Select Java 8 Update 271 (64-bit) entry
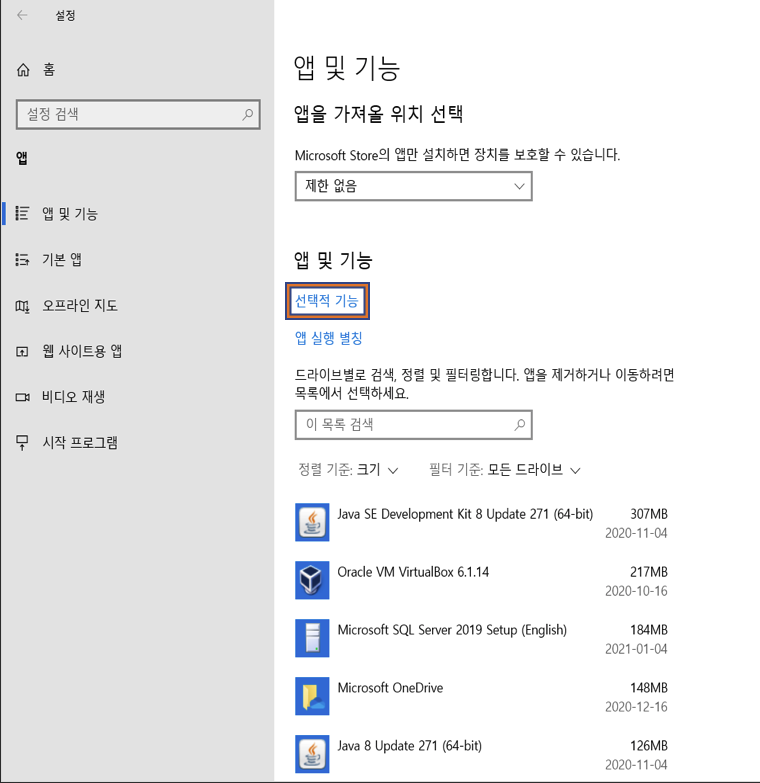Image resolution: width=760 pixels, height=783 pixels. (481, 754)
